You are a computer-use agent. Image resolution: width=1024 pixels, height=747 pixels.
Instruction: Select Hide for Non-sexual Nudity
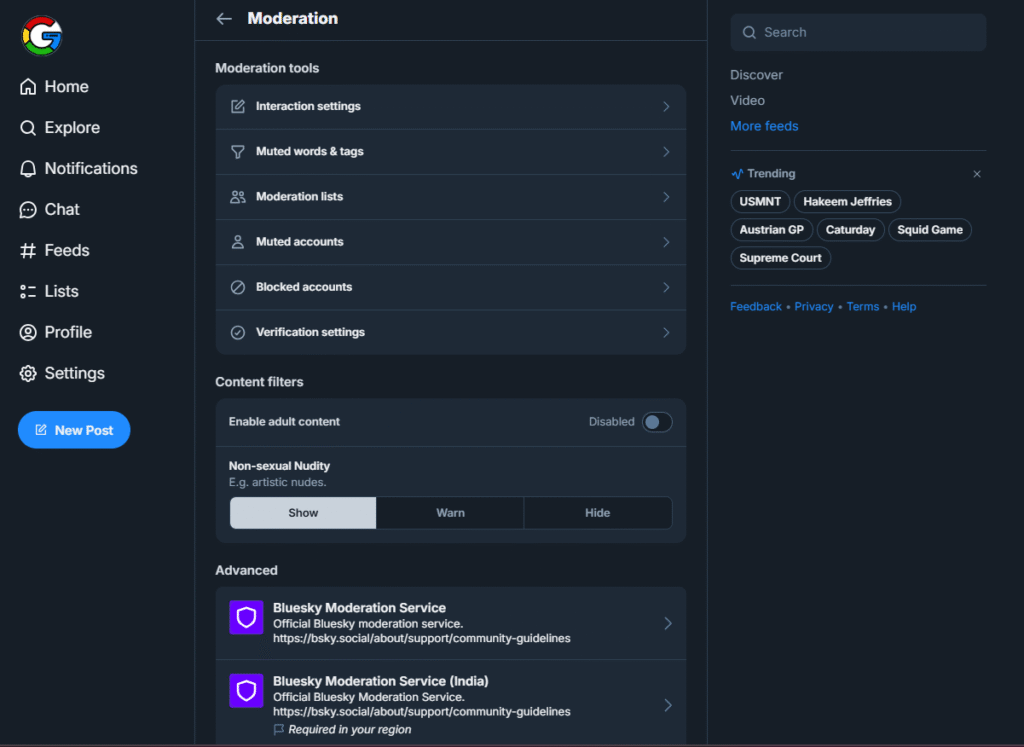598,513
